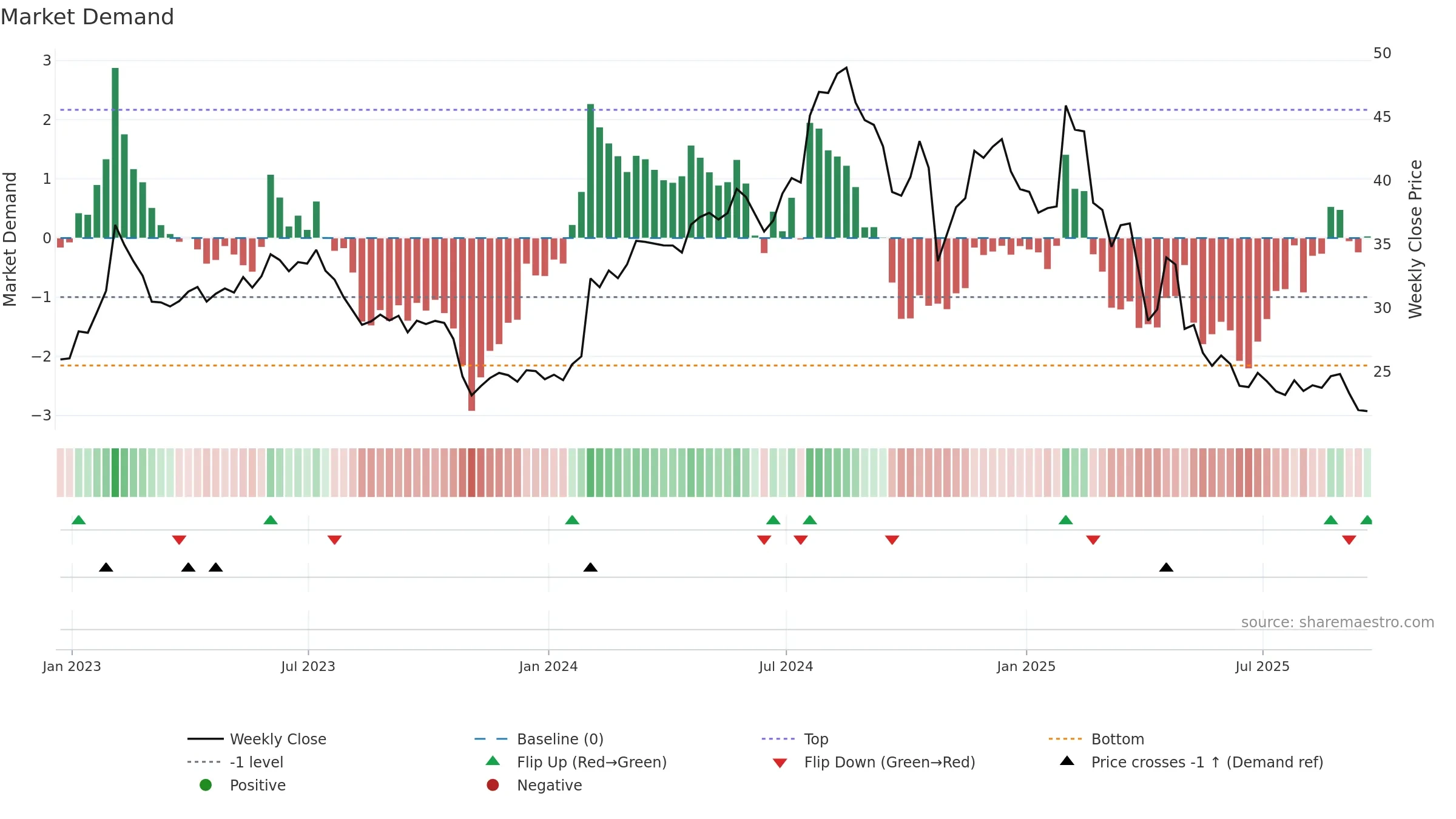Click the Price crosses -1 legend label
Screen dimensions: 1456x819
pyautogui.click(x=1207, y=762)
